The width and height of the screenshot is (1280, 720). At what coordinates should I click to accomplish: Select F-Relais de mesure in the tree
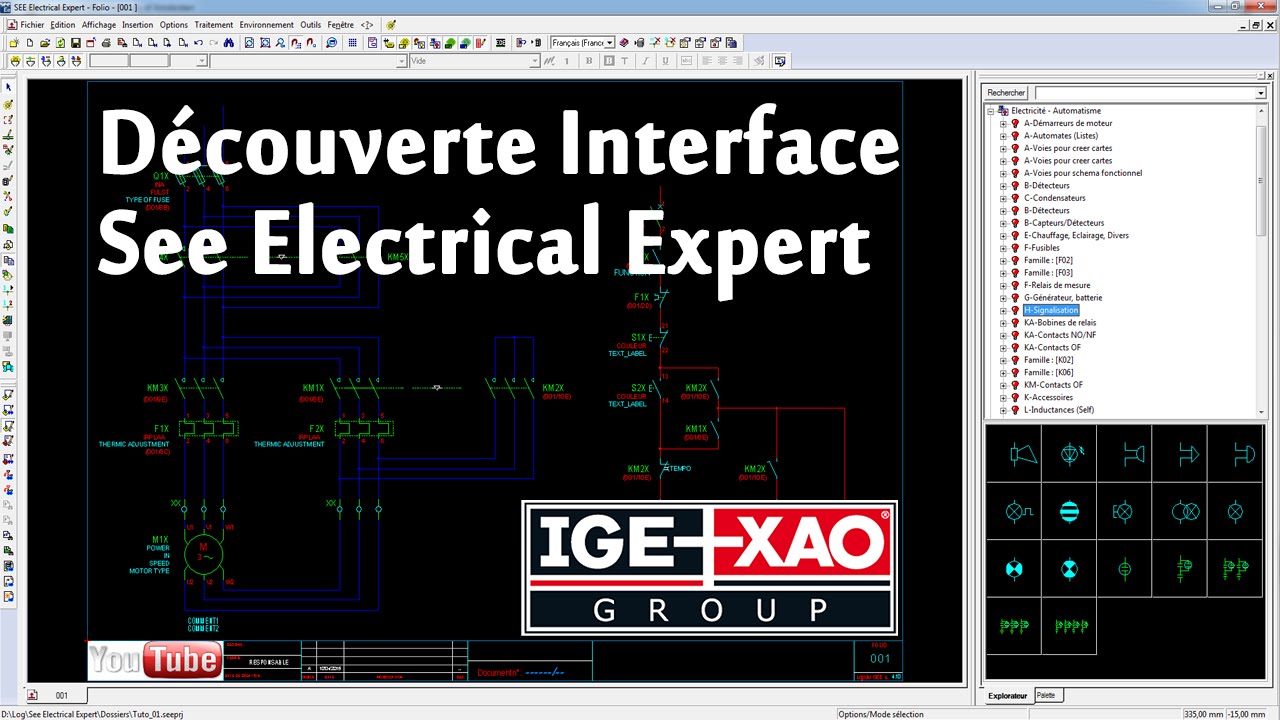1057,285
